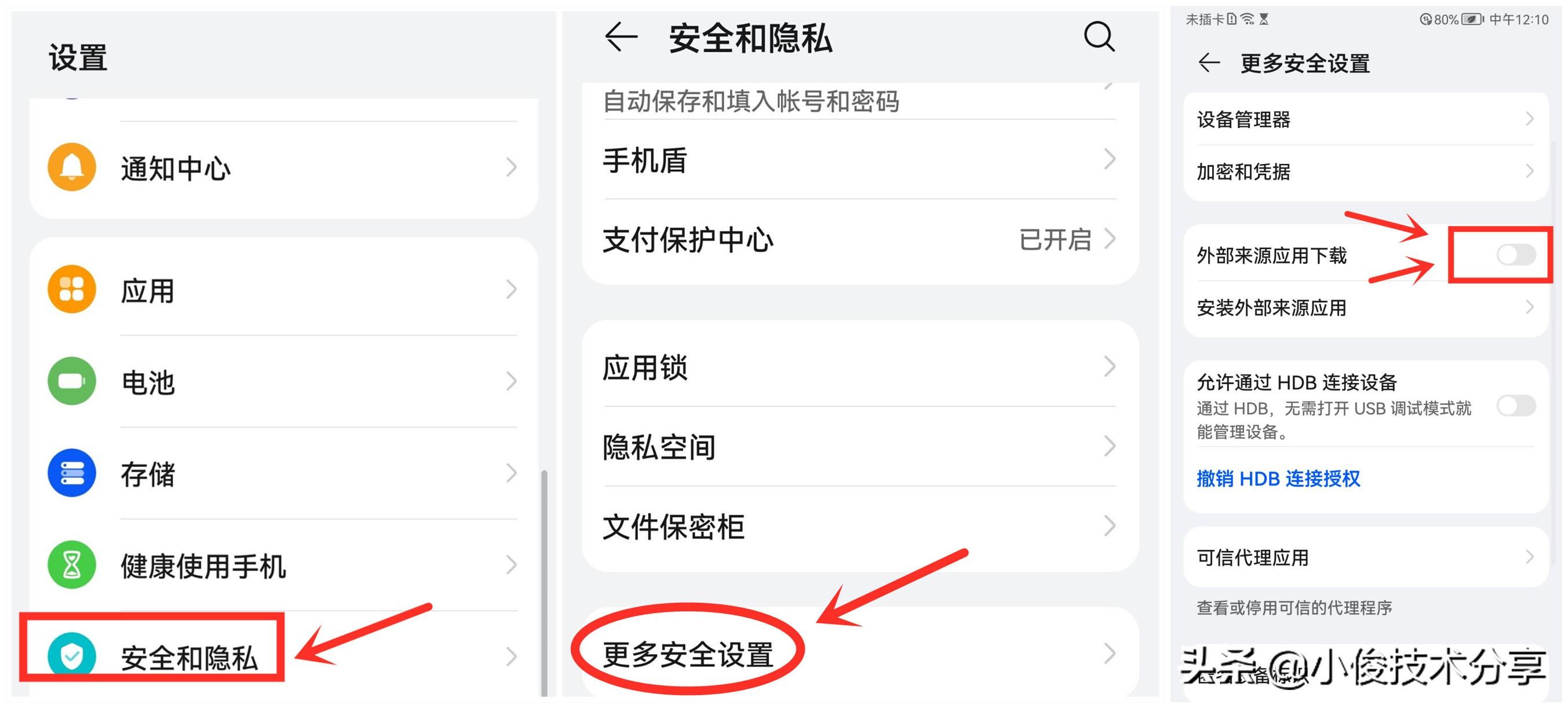
Task: Open the 隐私空间 entry
Action: click(859, 446)
